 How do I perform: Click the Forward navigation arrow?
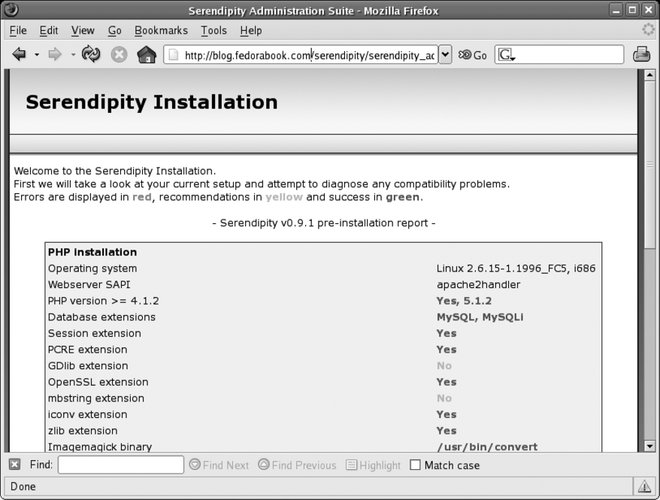(54, 54)
